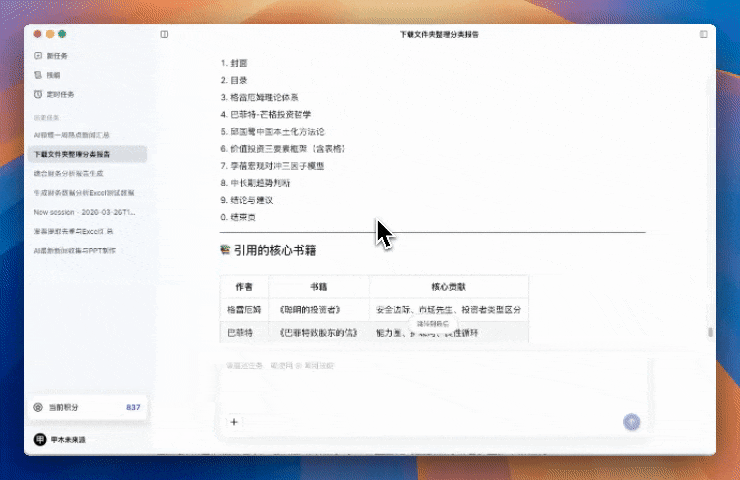
Task: Open the 定时任务 clock icon
Action: (x=38, y=94)
